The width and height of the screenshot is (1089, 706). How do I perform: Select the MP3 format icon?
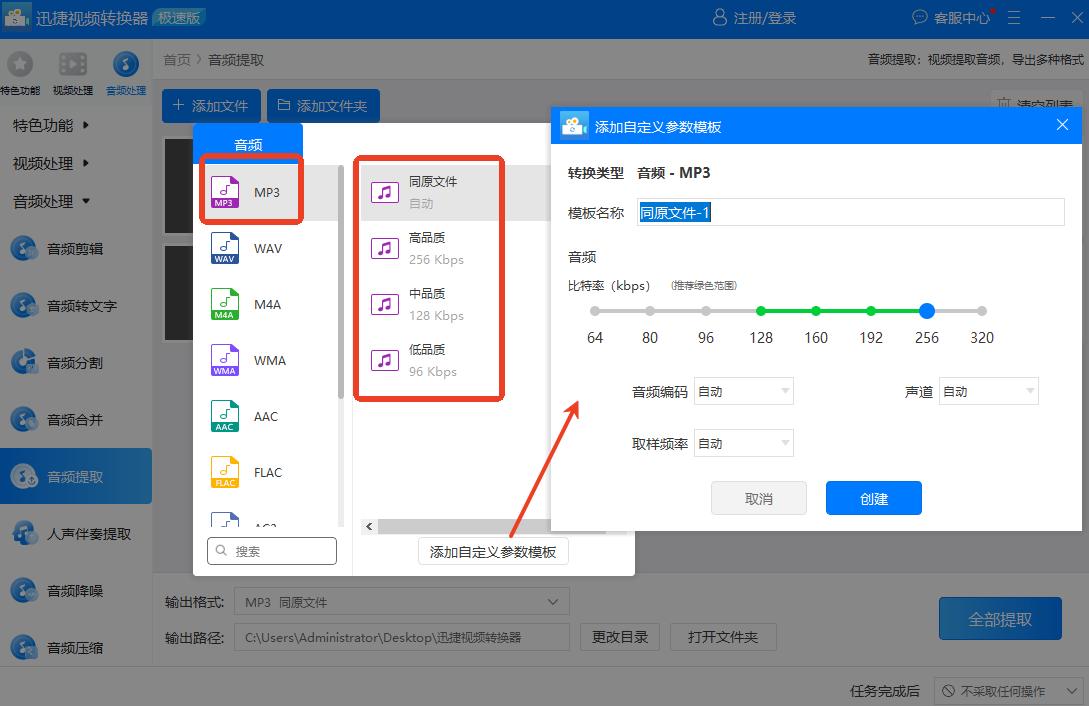[225, 192]
